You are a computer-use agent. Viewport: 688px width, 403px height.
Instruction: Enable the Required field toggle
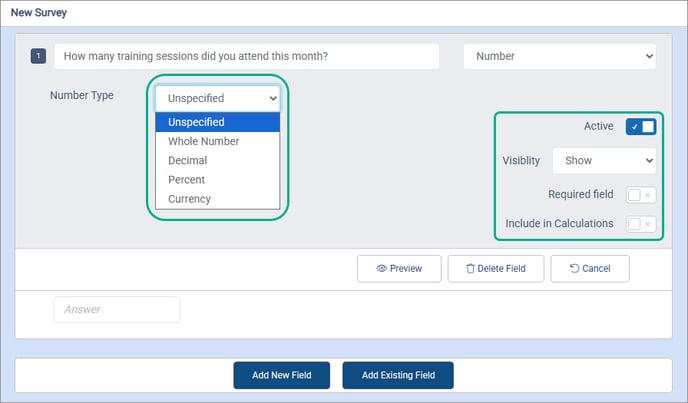(640, 195)
